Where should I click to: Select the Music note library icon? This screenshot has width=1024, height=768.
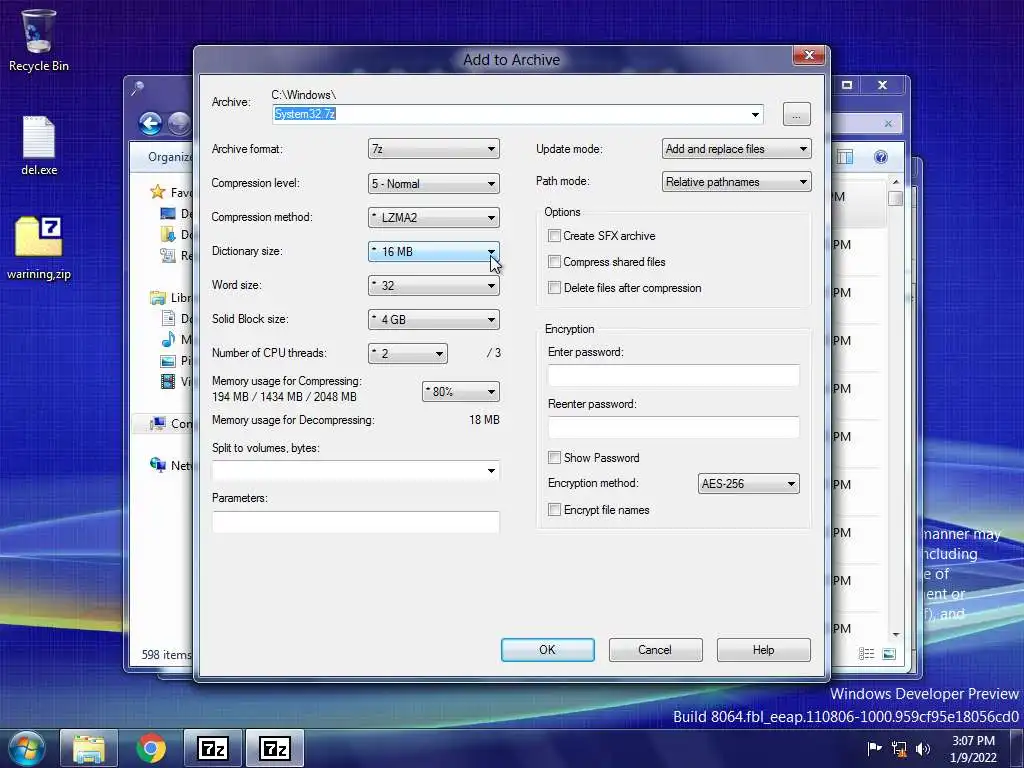point(168,340)
